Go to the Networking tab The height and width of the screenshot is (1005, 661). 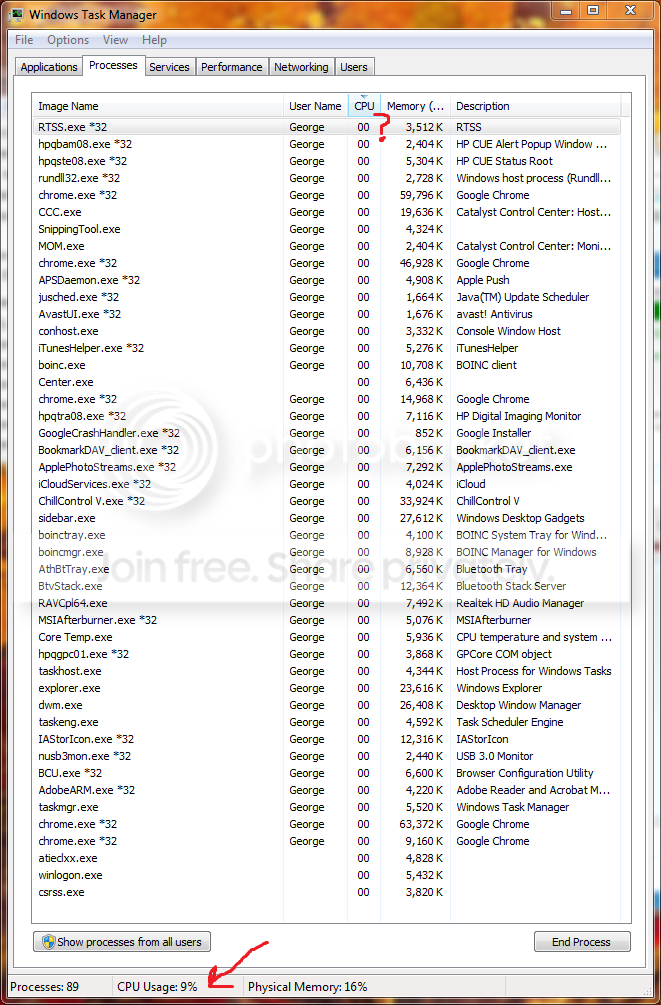301,67
